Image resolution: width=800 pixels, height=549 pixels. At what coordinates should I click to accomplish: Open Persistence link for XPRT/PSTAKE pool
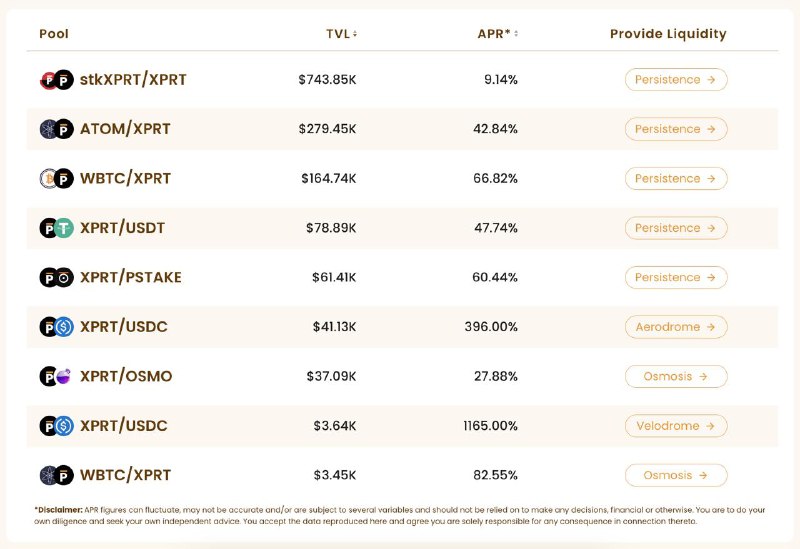(x=676, y=278)
